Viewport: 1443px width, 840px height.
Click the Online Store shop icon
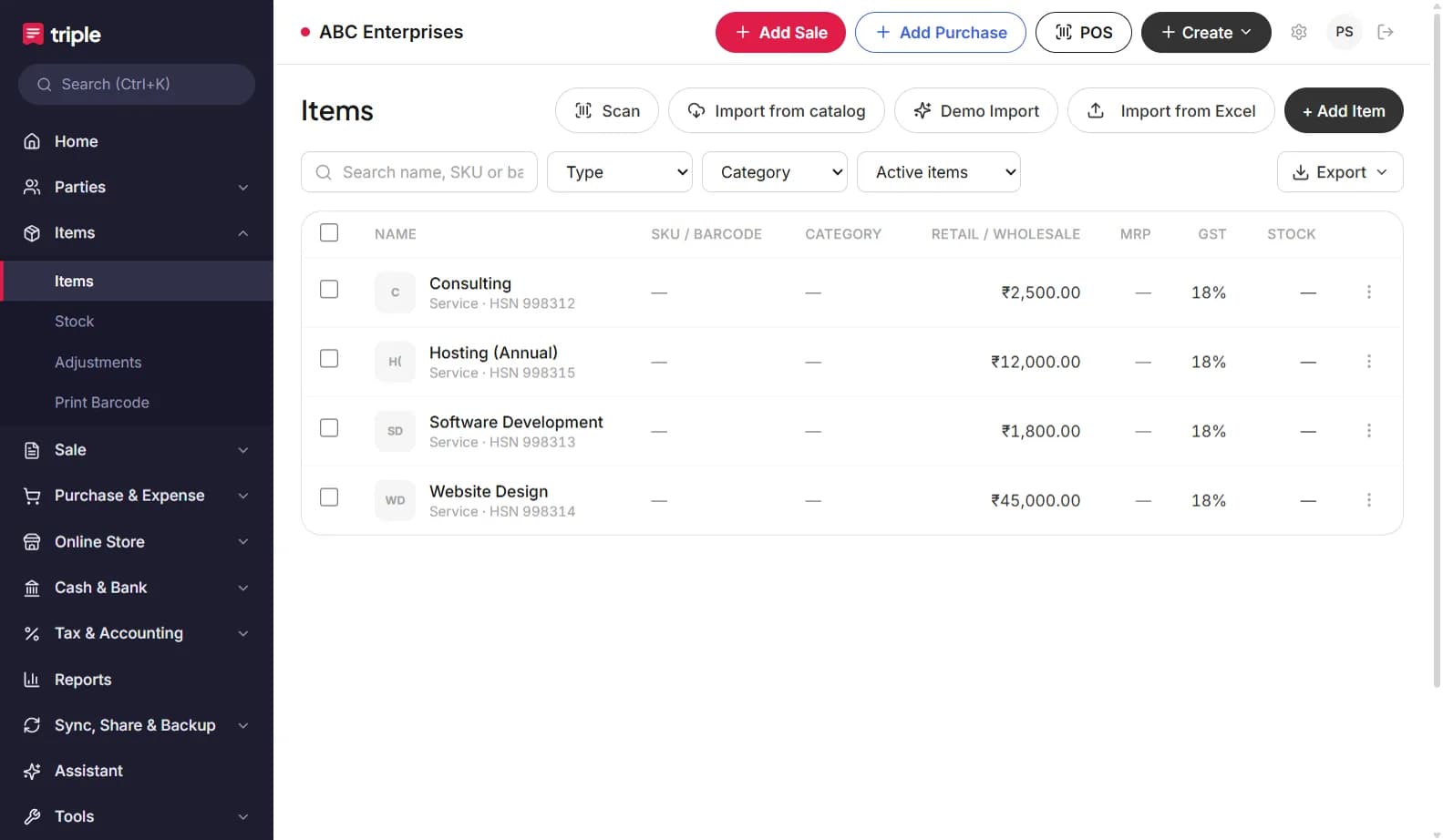tap(32, 542)
